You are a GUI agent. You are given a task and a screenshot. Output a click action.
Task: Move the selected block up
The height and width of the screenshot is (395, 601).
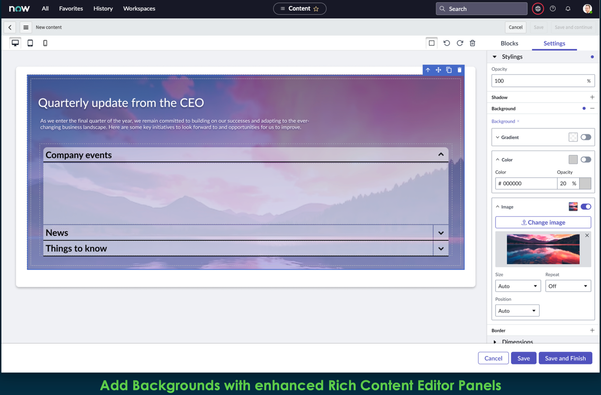click(x=428, y=70)
